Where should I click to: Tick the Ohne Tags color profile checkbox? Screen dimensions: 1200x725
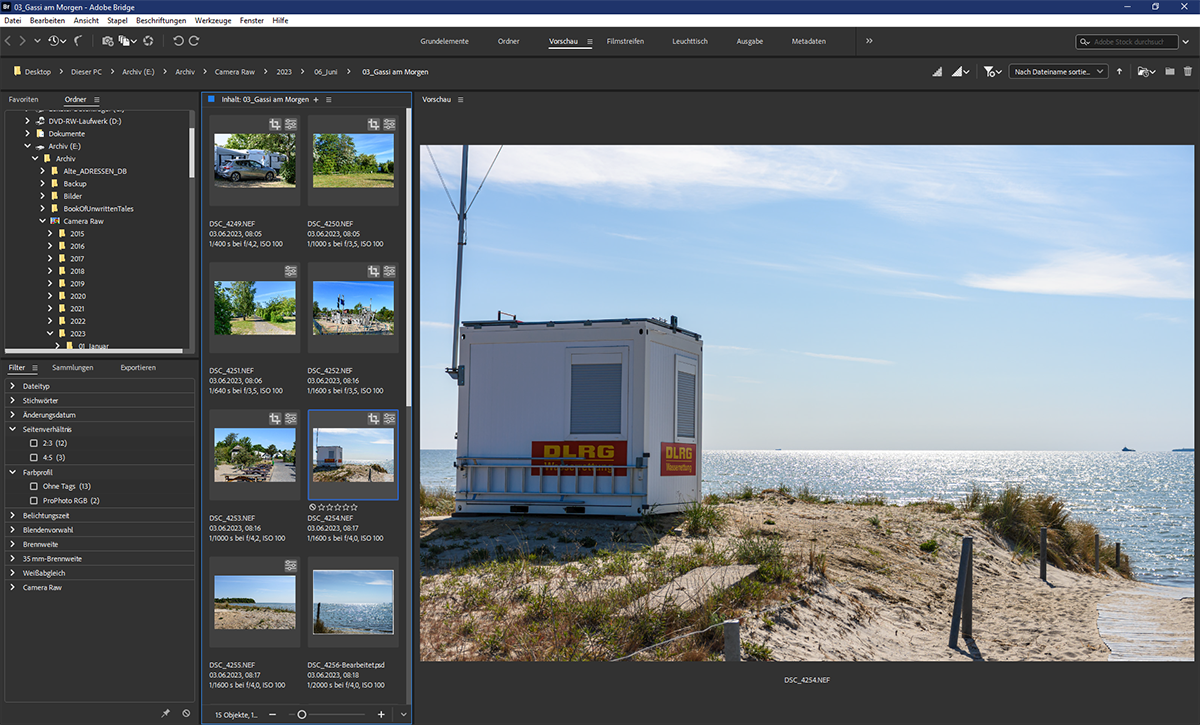click(34, 486)
